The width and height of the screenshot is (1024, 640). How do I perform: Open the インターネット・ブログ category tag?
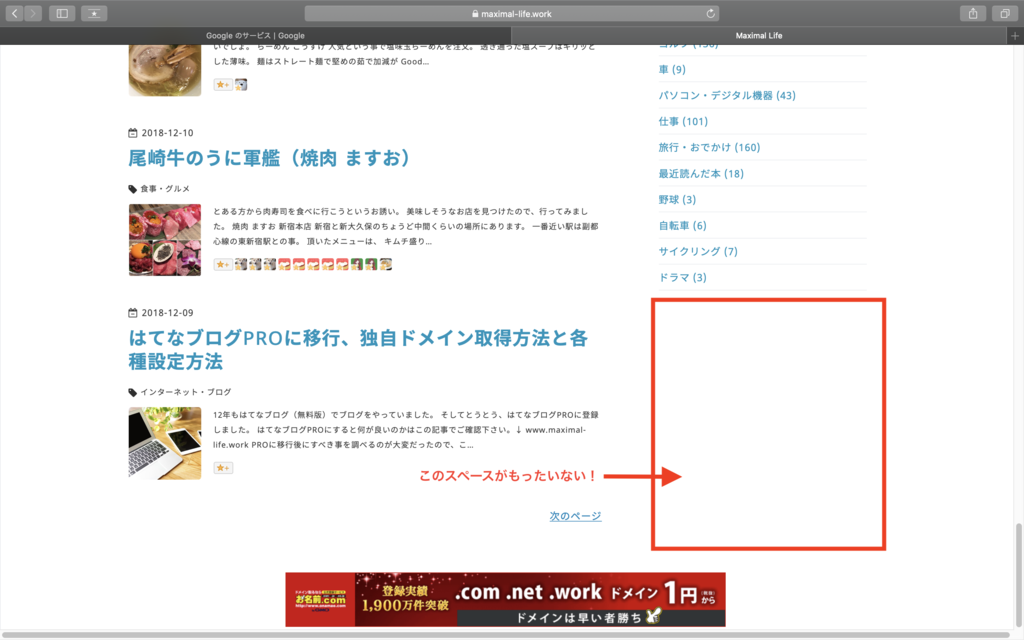click(x=185, y=392)
